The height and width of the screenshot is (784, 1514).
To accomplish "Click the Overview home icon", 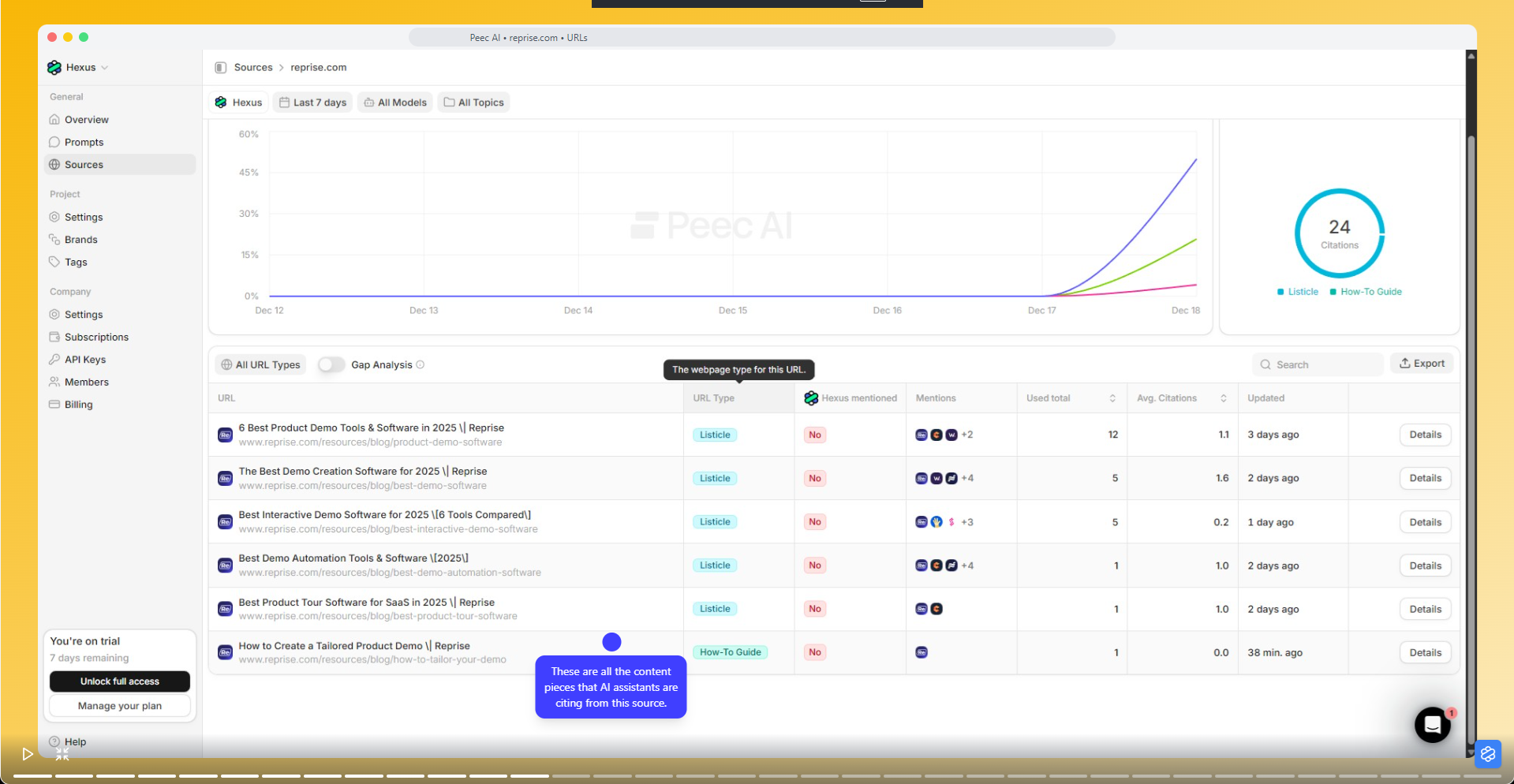I will coord(54,120).
